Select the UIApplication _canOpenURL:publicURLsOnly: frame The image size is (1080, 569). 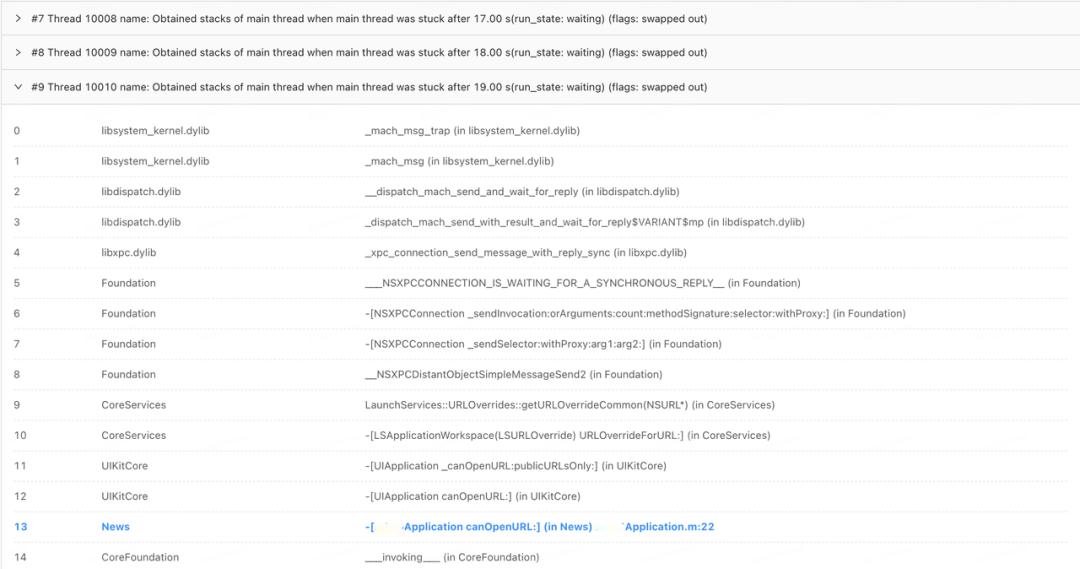(x=515, y=465)
